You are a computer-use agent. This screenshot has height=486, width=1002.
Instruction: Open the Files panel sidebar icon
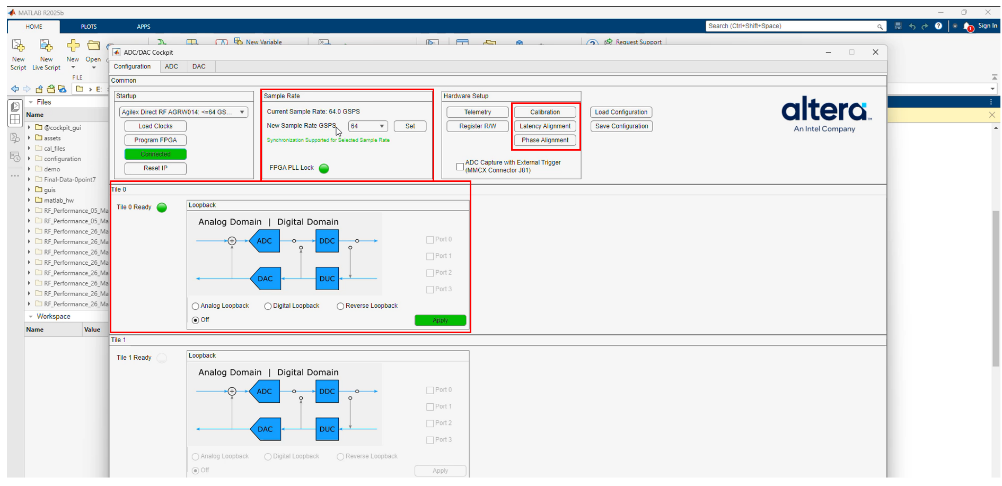tap(16, 106)
